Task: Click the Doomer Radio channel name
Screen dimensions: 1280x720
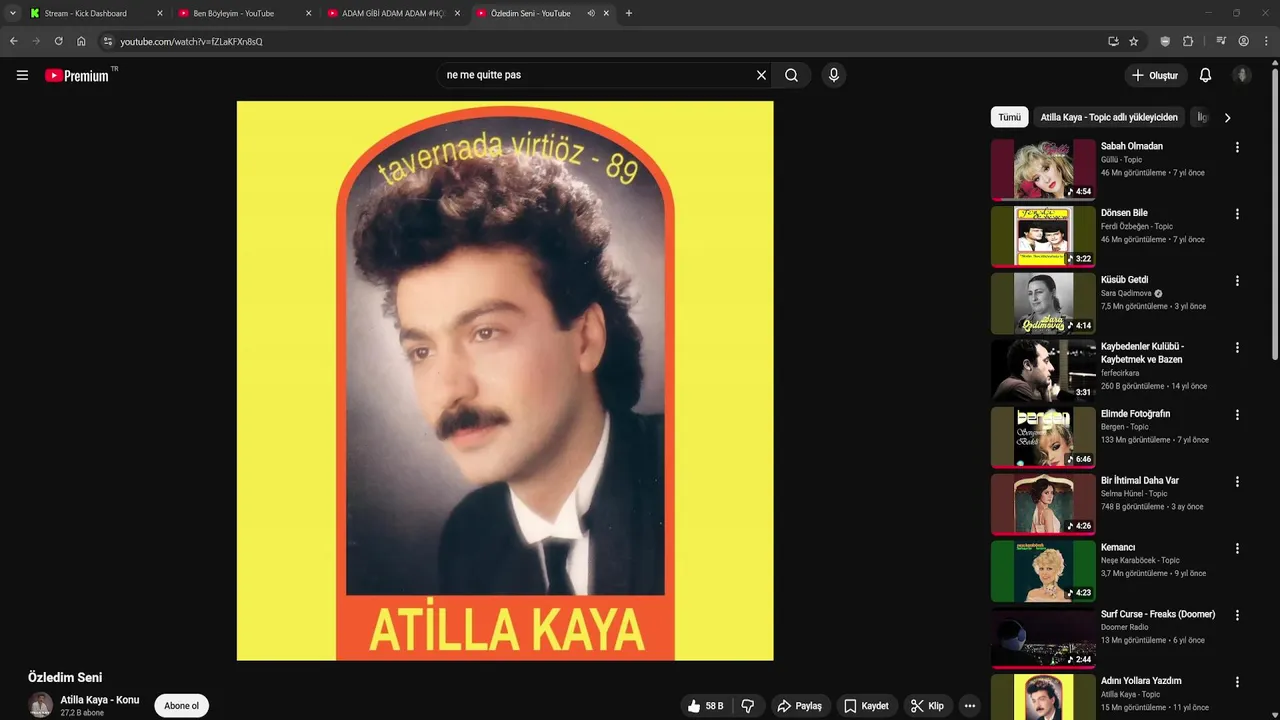Action: tap(1125, 627)
